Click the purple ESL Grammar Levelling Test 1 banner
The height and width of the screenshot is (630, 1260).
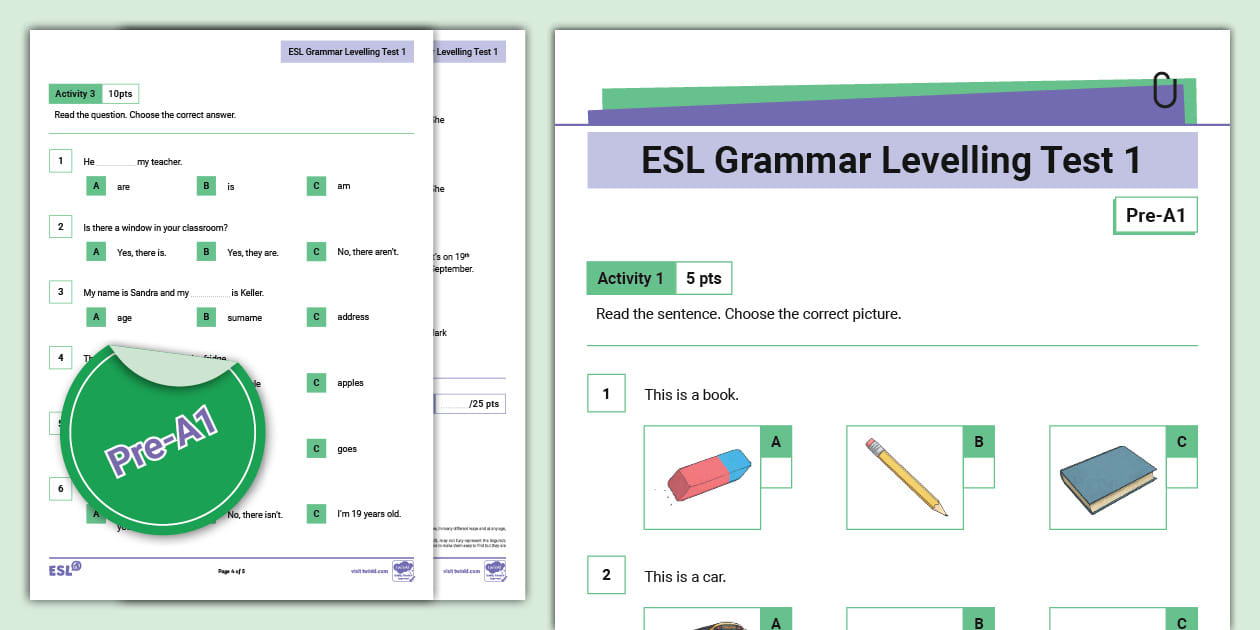pos(891,161)
